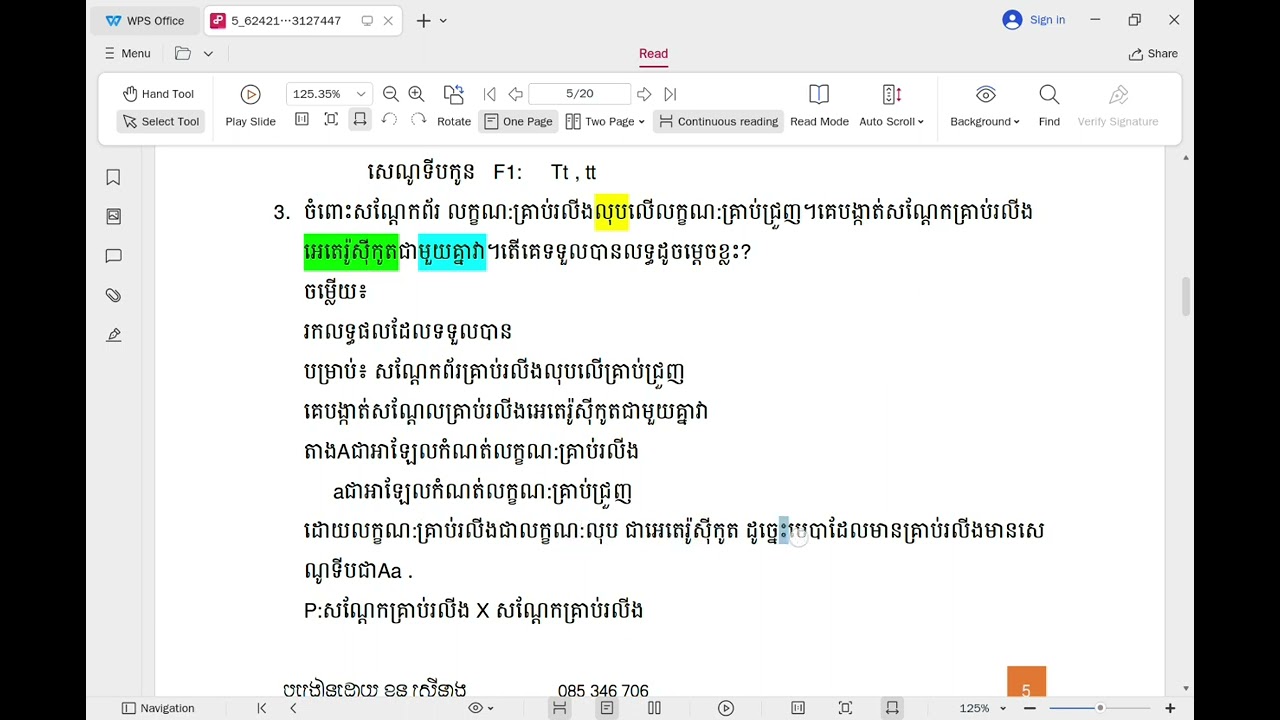Activate the Select Tool
Viewport: 1280px width, 720px height.
161,121
